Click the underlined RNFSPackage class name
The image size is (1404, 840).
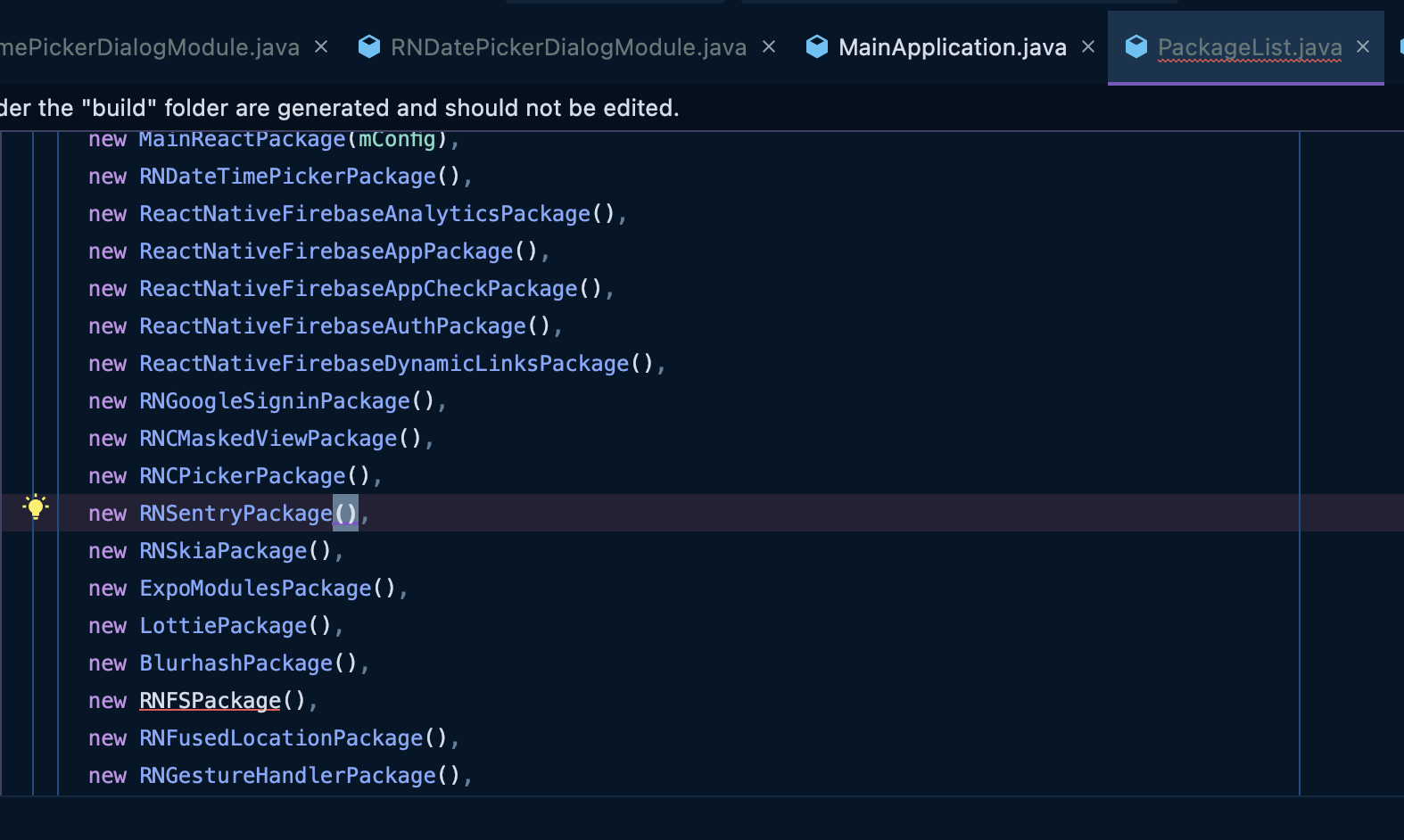[211, 701]
